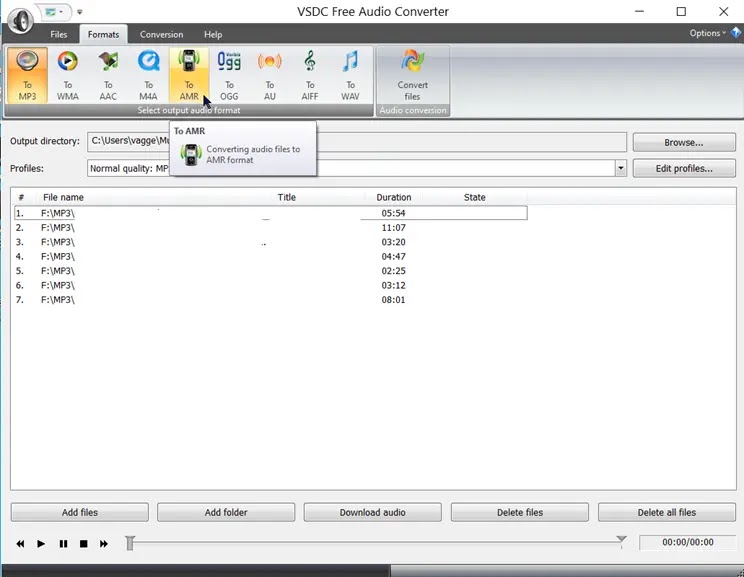
Task: Select file row 4 with duration 04:47
Action: click(x=270, y=257)
